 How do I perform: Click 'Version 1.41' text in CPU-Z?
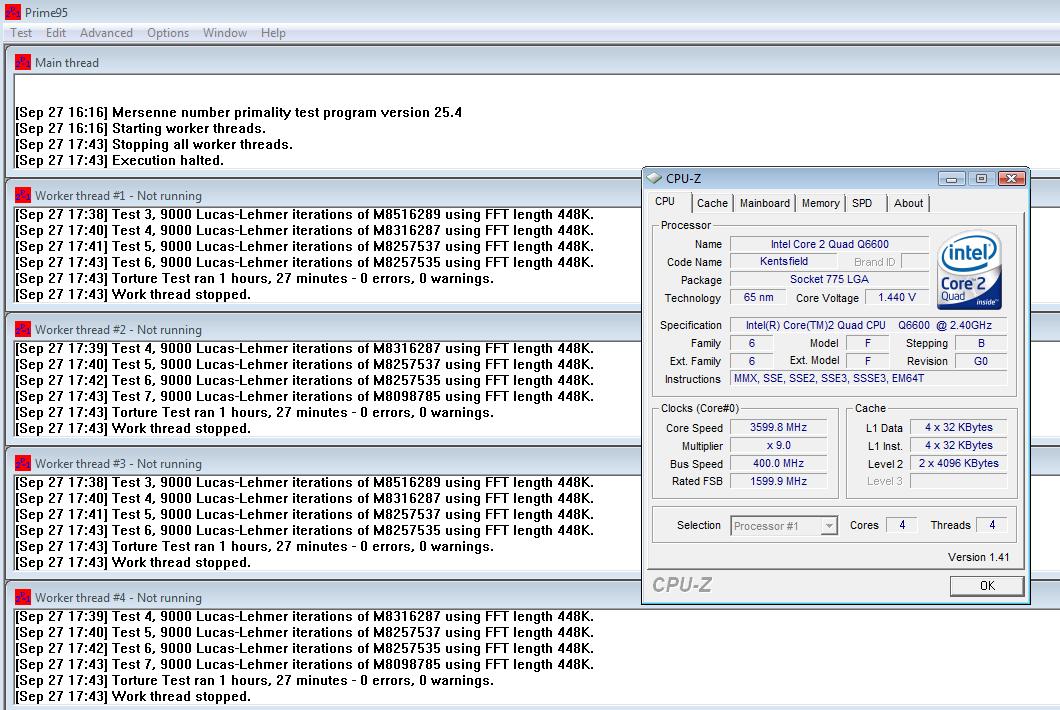tap(978, 557)
